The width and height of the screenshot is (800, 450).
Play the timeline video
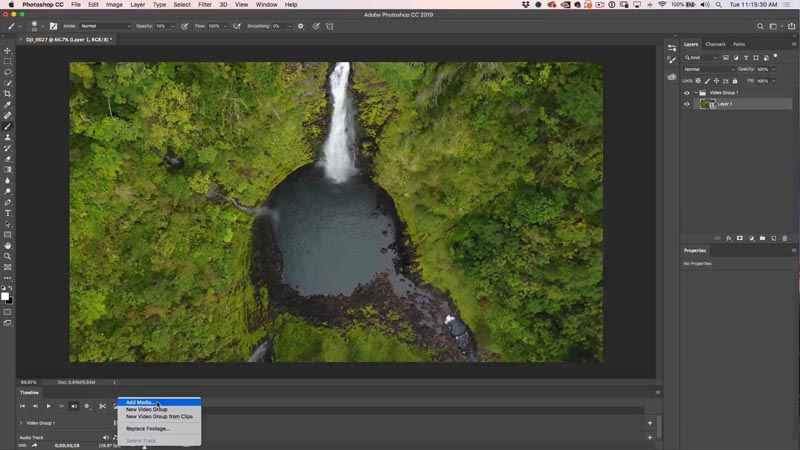pyautogui.click(x=48, y=406)
